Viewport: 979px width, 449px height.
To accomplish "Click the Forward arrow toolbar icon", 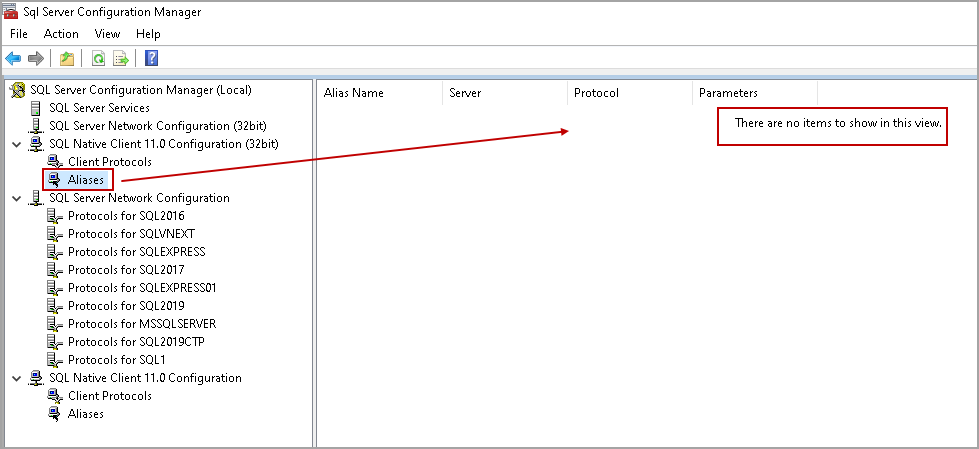I will coord(36,59).
